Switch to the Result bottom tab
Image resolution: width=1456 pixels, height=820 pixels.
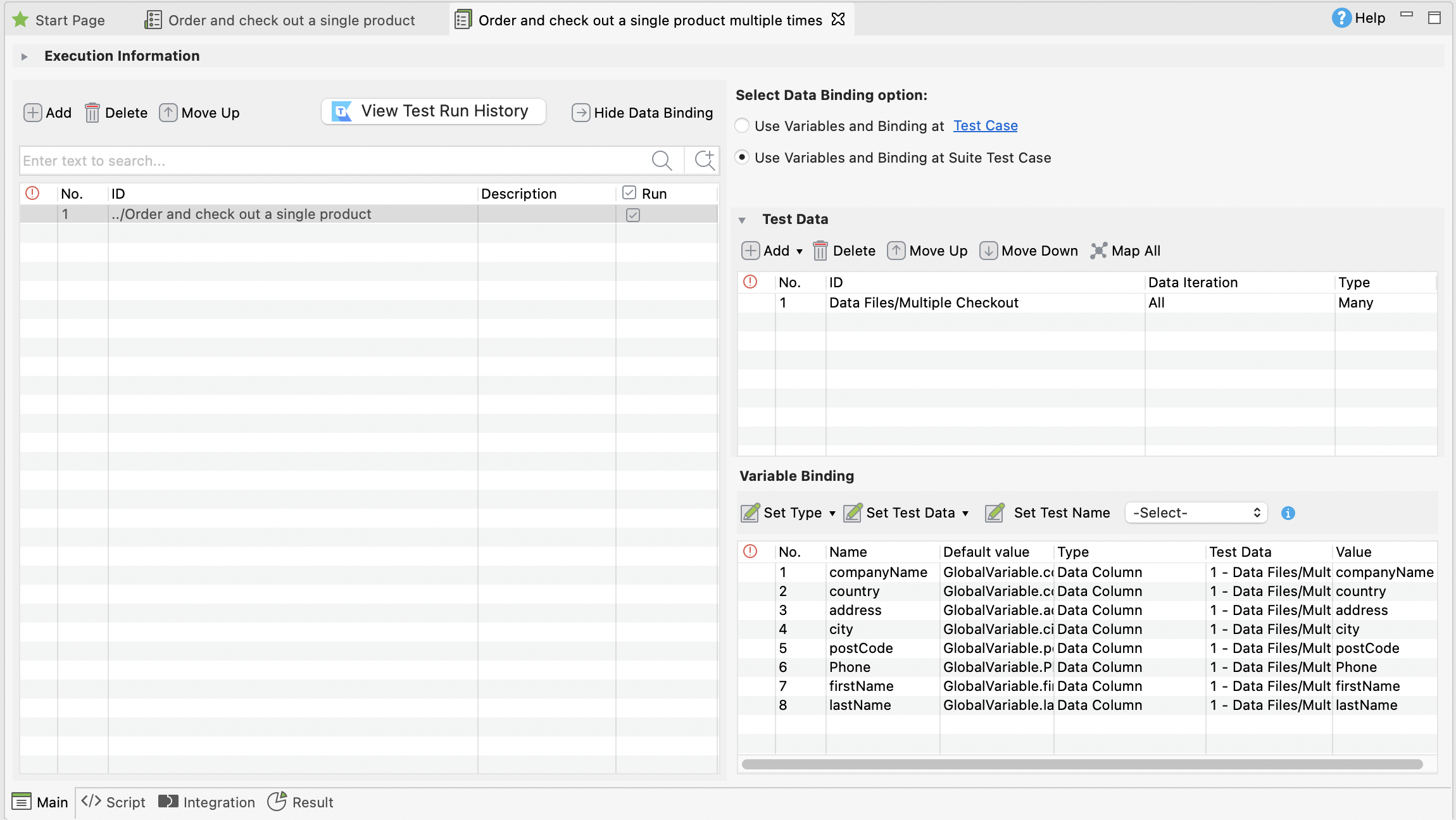tap(300, 802)
